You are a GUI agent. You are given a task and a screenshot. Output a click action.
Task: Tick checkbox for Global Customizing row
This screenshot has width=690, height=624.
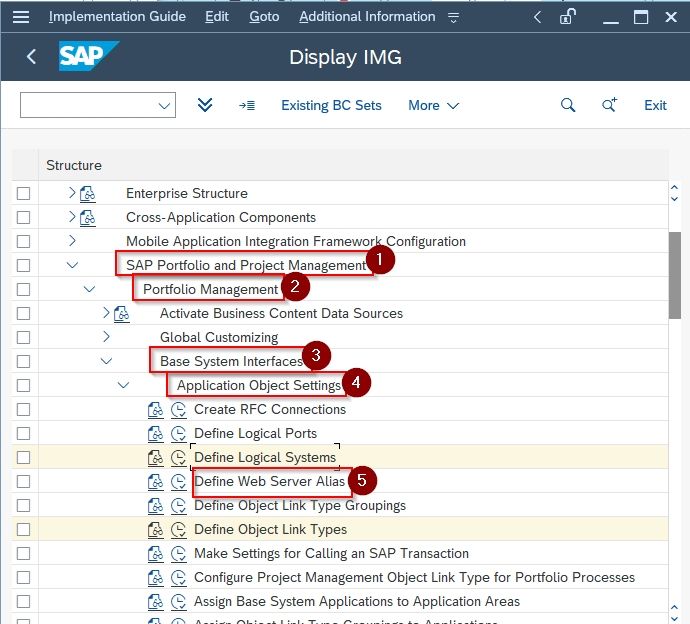click(x=23, y=338)
